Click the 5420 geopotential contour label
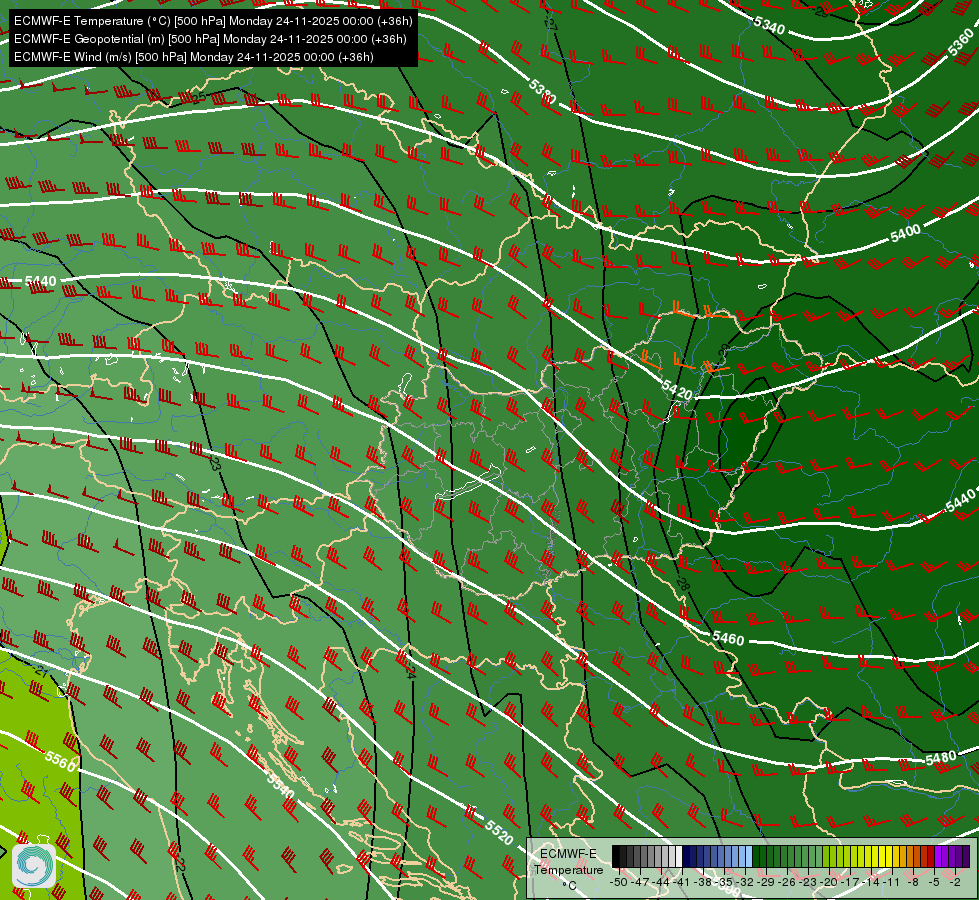The width and height of the screenshot is (979, 900). click(x=677, y=390)
